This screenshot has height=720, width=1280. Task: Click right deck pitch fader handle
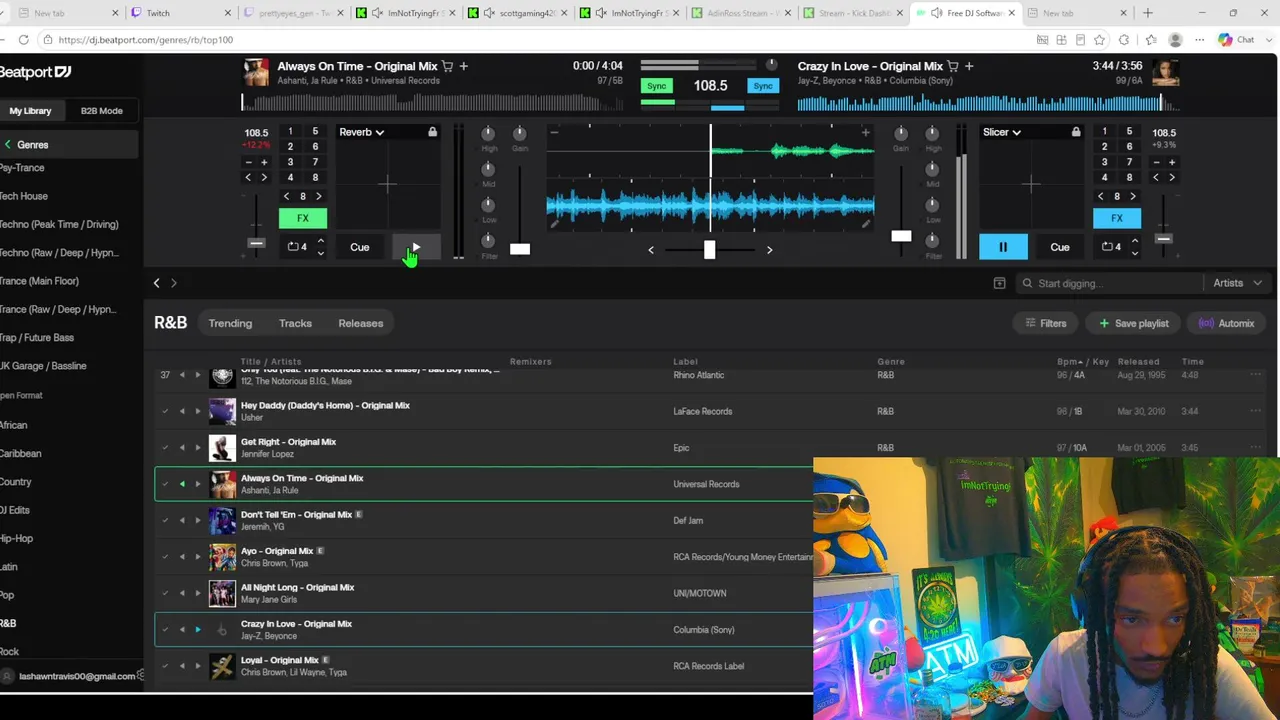click(1163, 239)
